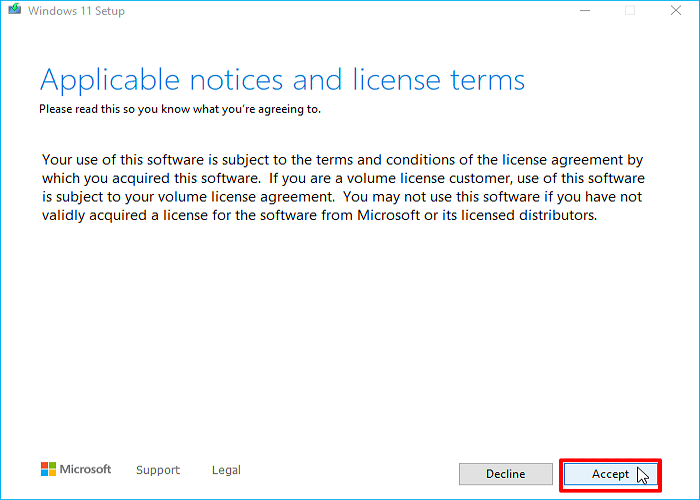Close the Windows 11 Setup window
The image size is (700, 500).
click(x=676, y=10)
